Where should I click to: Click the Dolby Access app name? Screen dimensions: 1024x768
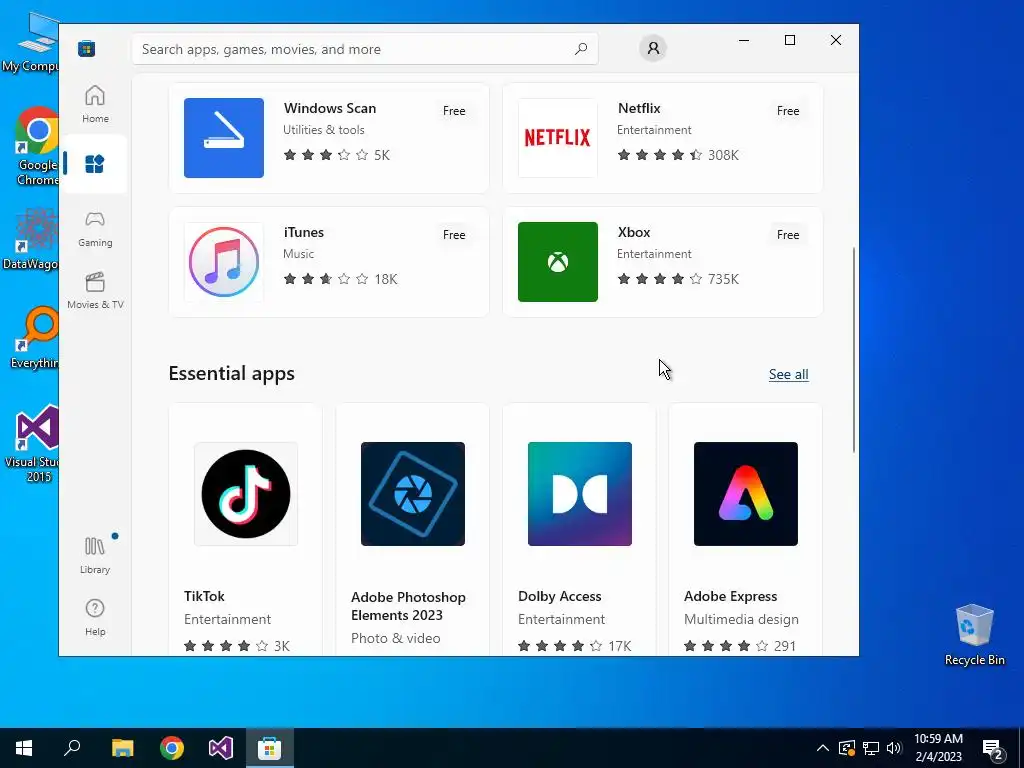point(560,596)
